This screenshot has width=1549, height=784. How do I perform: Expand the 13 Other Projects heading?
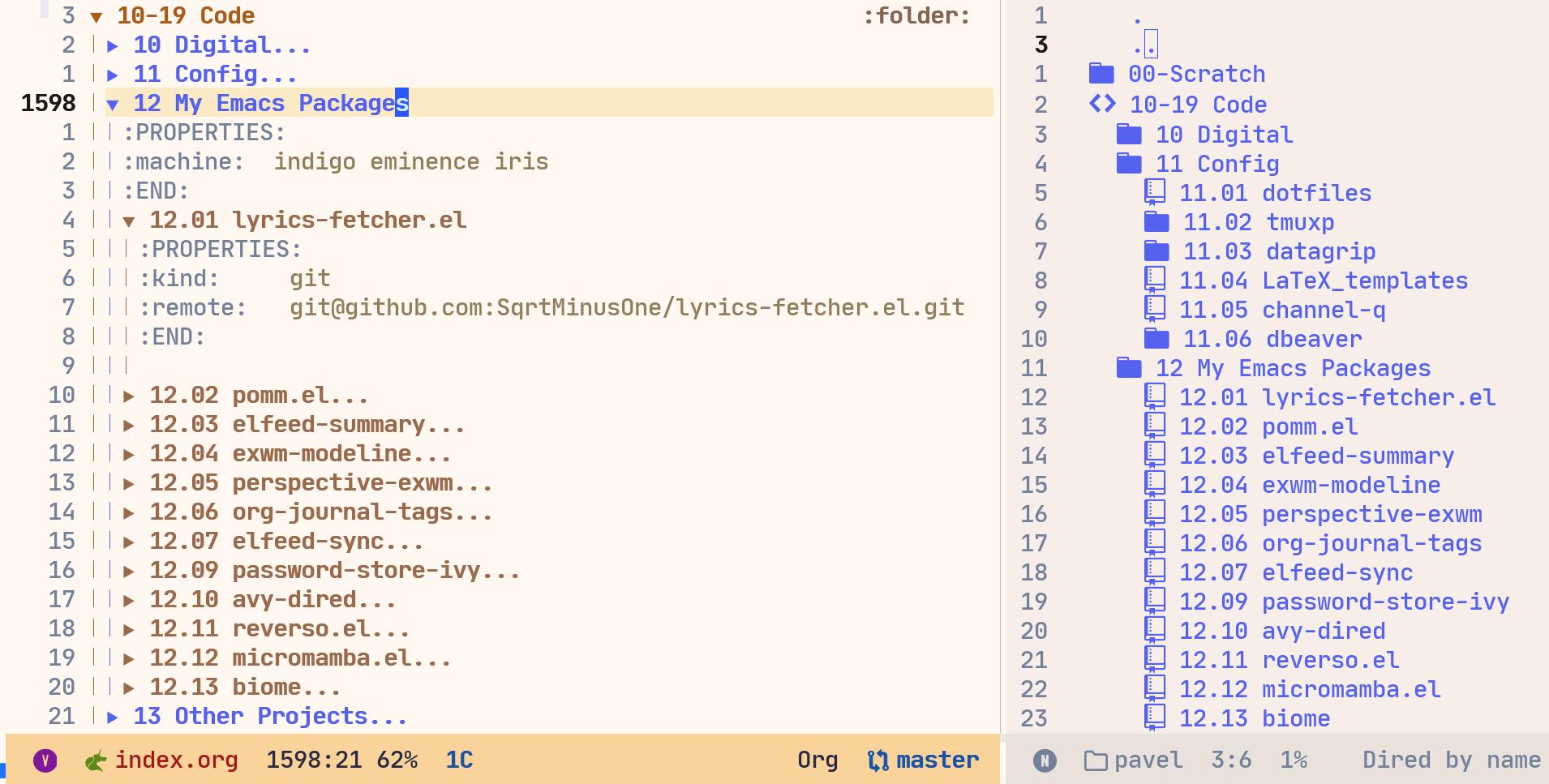click(112, 716)
